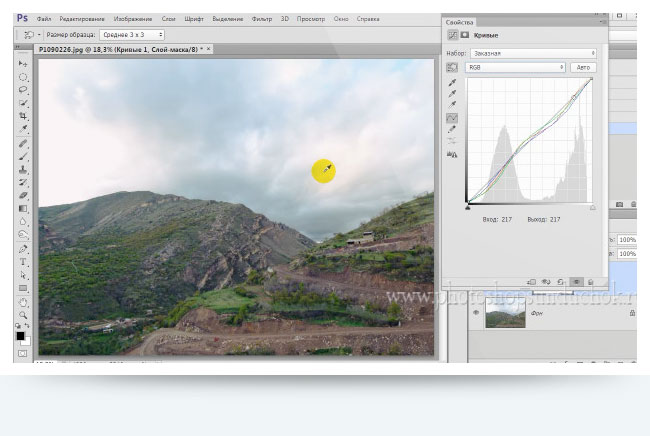
Task: Select the Brush tool
Action: click(x=23, y=157)
